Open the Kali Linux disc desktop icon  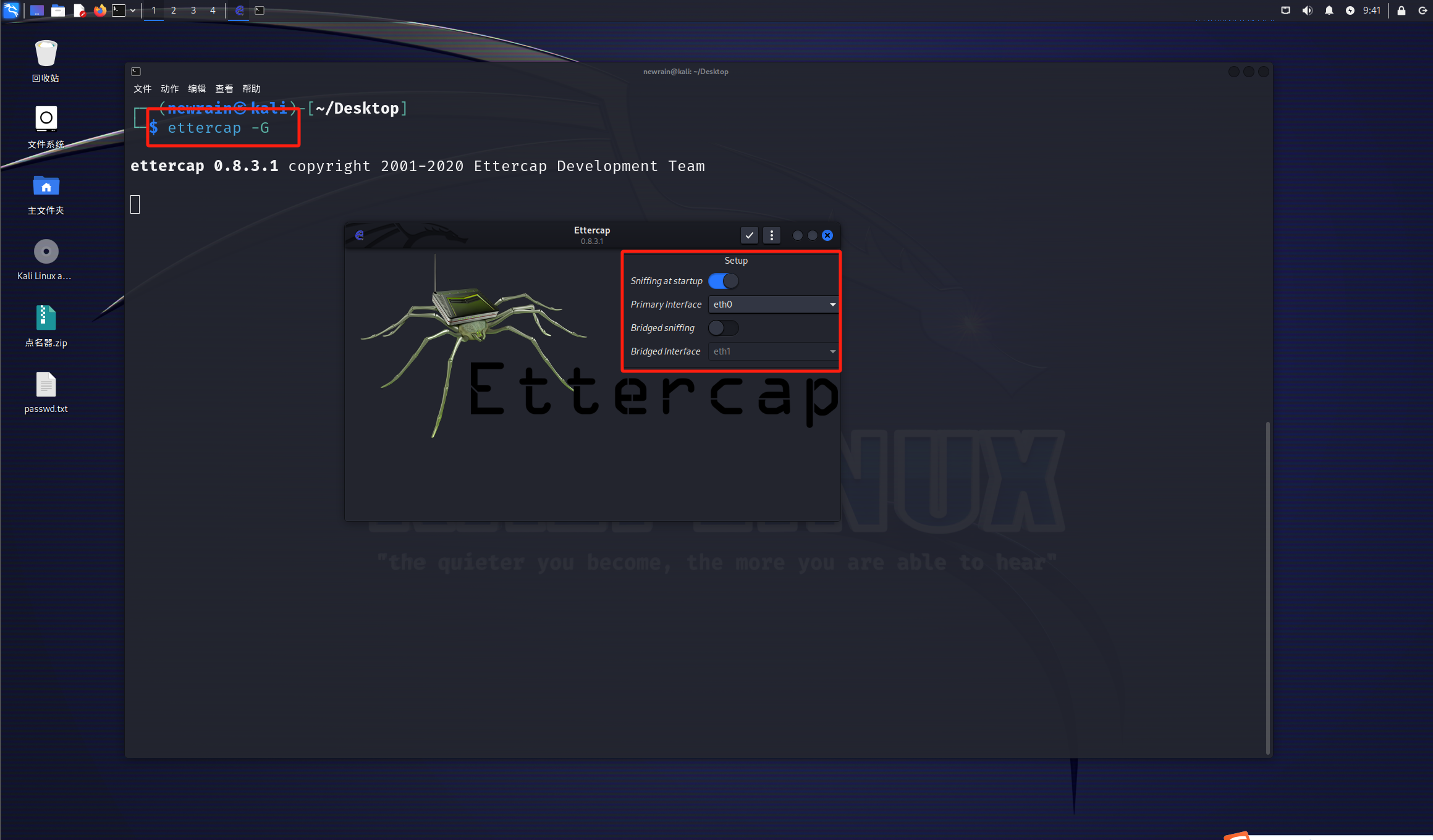[x=44, y=259]
